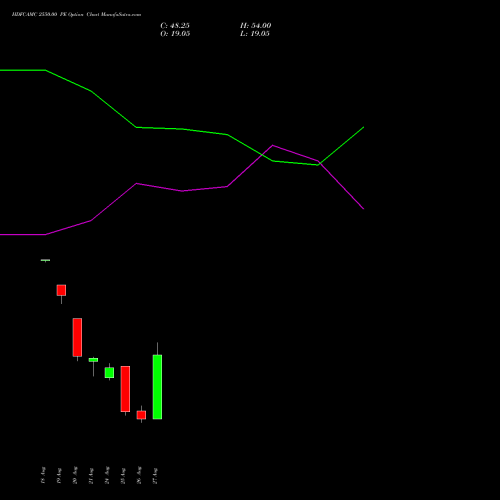Click the open value 'O: 19.05'
Viewport: 500px width, 500px height.
pyautogui.click(x=175, y=34)
